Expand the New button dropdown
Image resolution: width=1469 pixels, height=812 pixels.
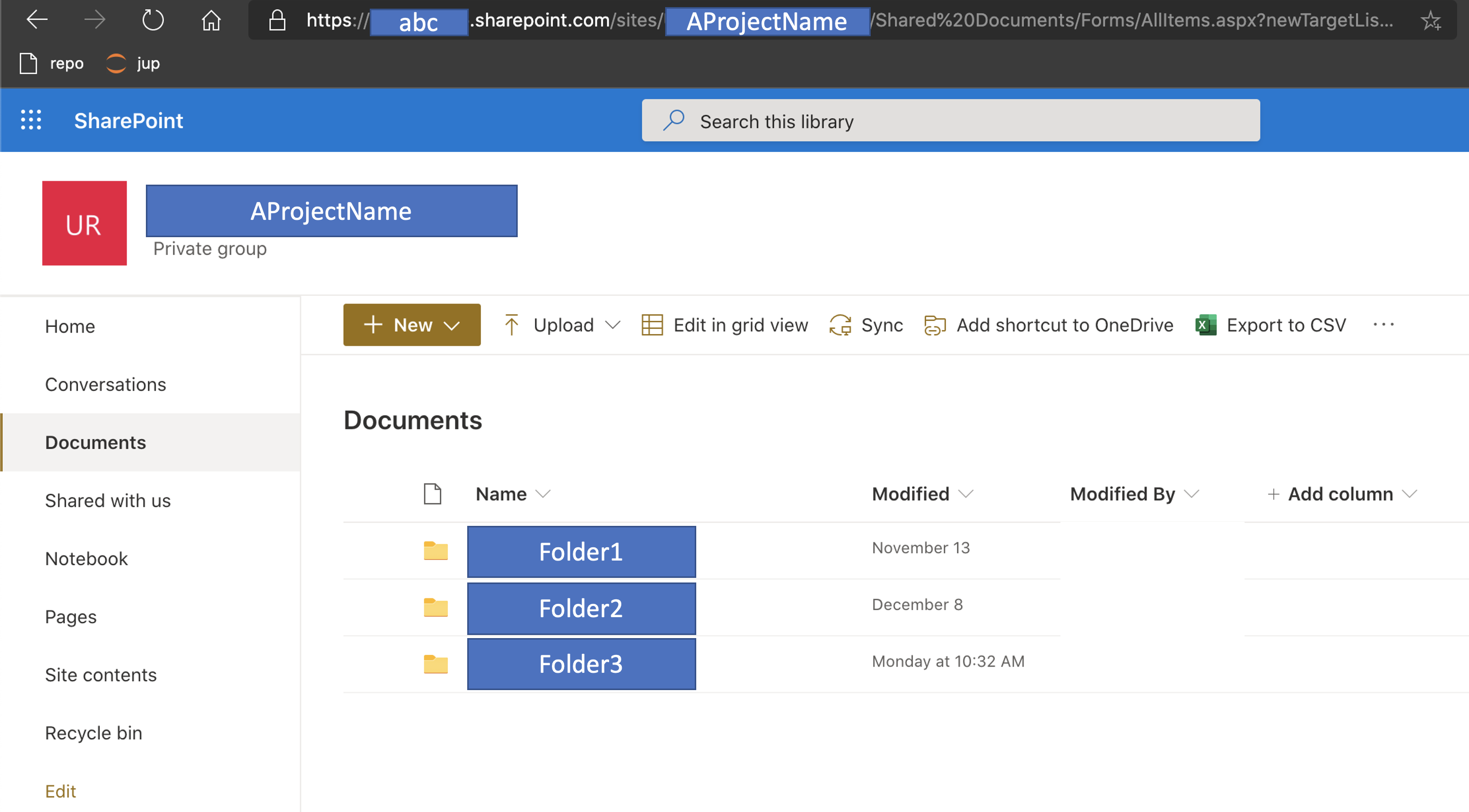pos(451,325)
